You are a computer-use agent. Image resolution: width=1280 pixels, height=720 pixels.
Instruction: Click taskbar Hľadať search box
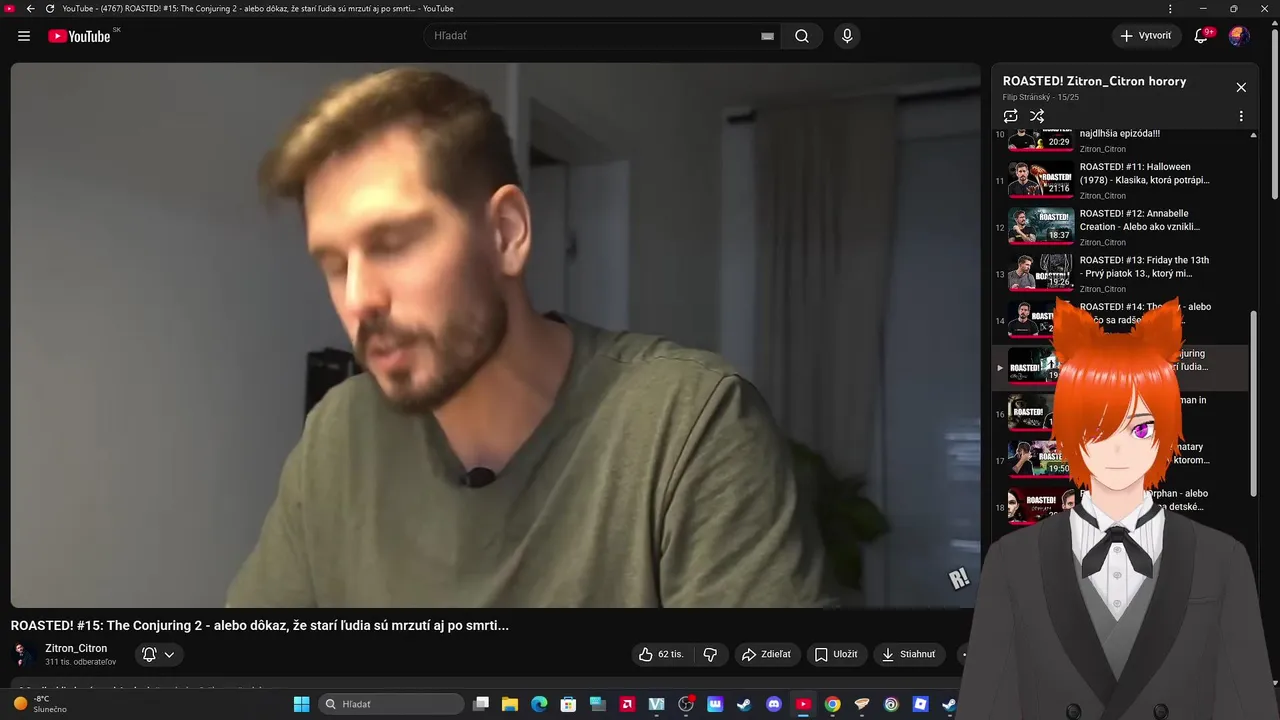392,704
